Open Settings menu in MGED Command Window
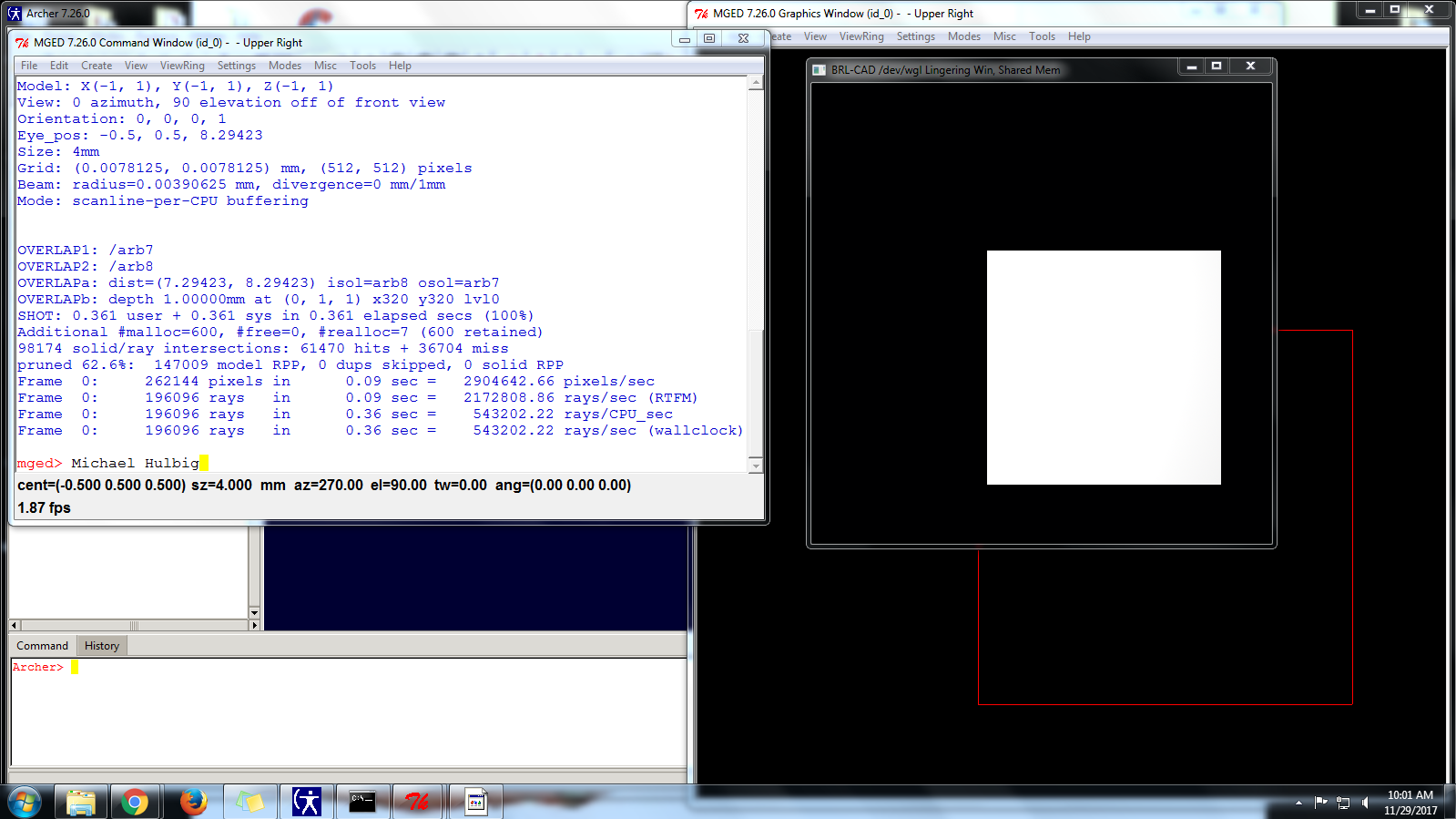The height and width of the screenshot is (819, 1456). 237,66
